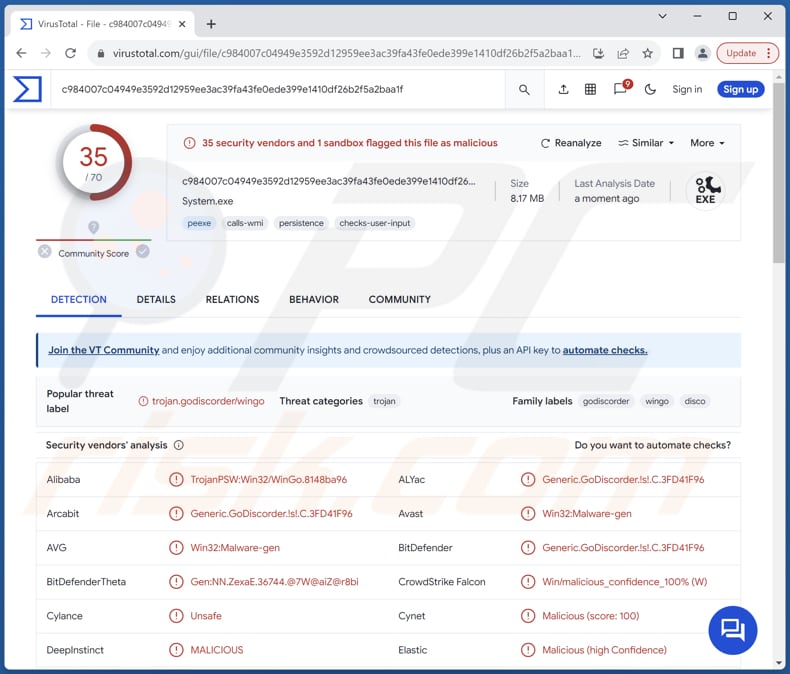Click the Chrome Update button
Screen dimensions: 790x674
[747, 53]
